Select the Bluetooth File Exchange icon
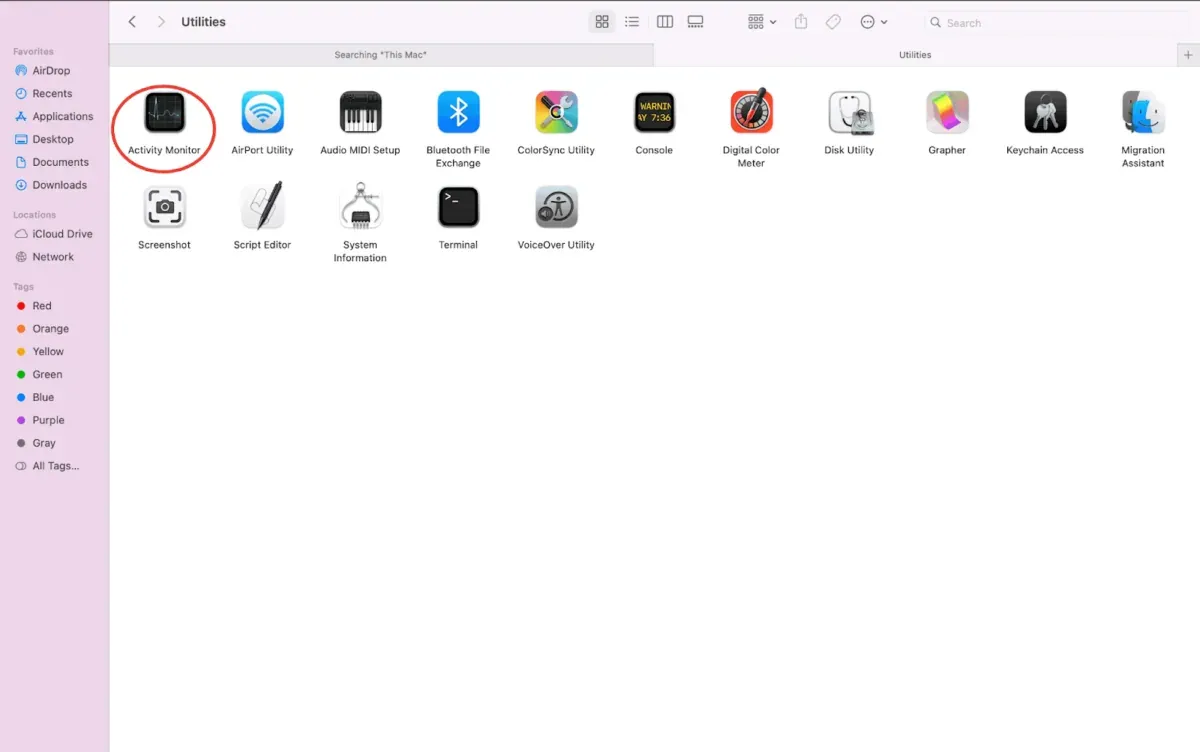This screenshot has width=1200, height=752. pos(458,112)
